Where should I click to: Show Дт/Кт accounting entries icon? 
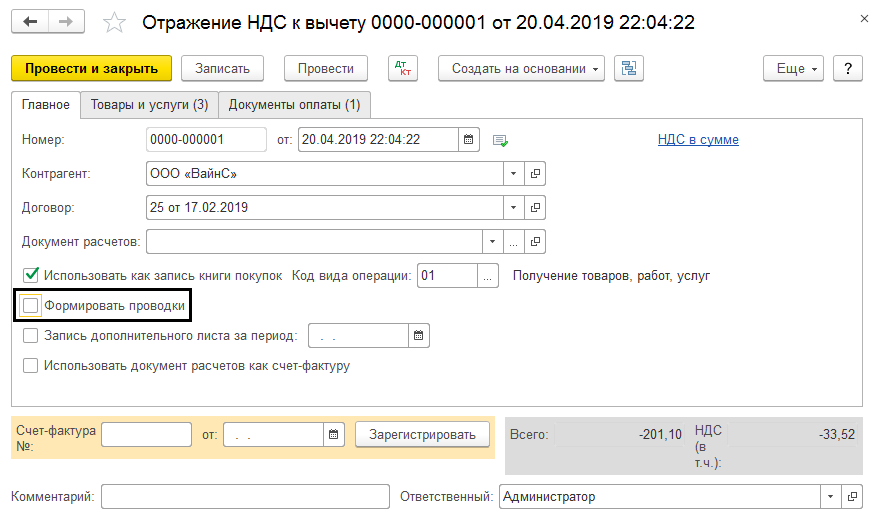(405, 69)
